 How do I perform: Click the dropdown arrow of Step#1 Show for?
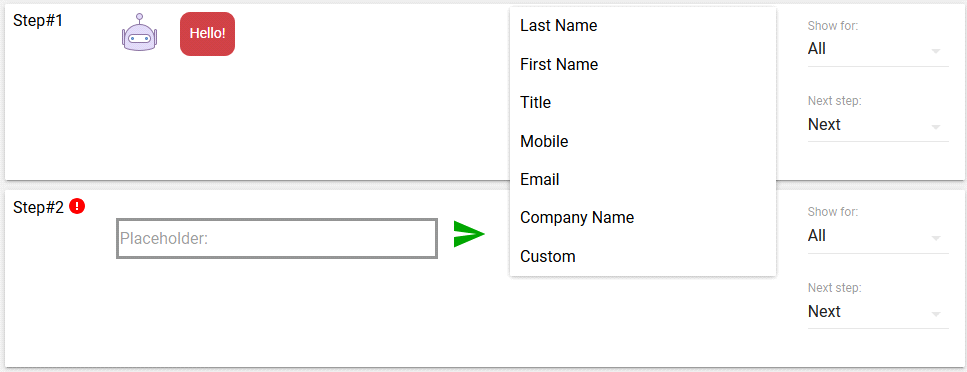pyautogui.click(x=936, y=51)
